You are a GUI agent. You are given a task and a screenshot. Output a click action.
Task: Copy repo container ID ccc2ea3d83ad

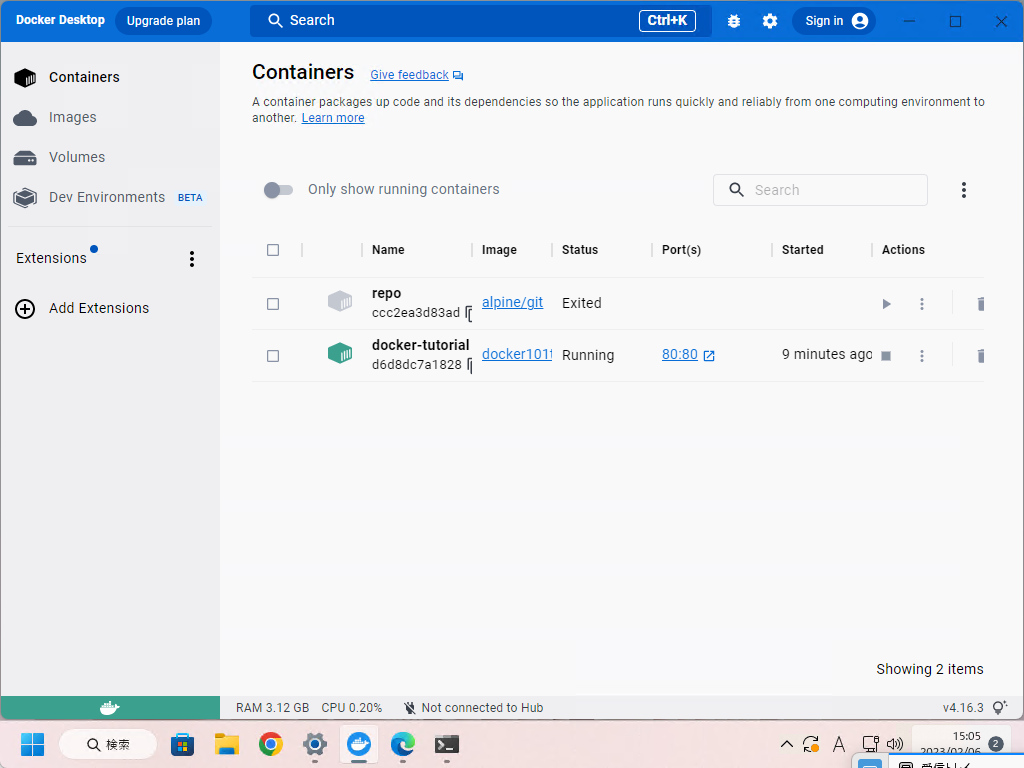click(x=469, y=313)
